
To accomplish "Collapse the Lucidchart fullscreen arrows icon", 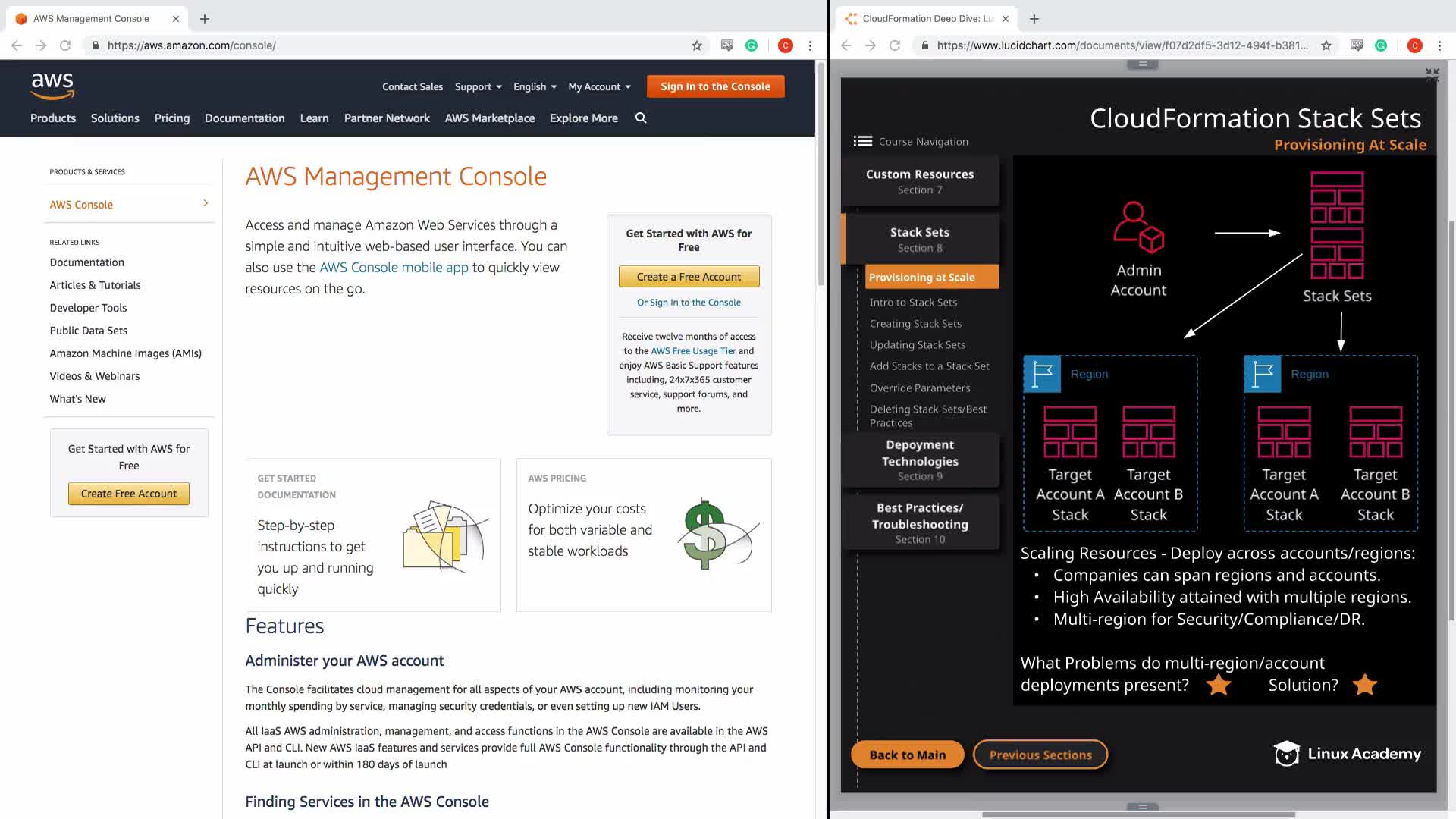I will pyautogui.click(x=1431, y=74).
